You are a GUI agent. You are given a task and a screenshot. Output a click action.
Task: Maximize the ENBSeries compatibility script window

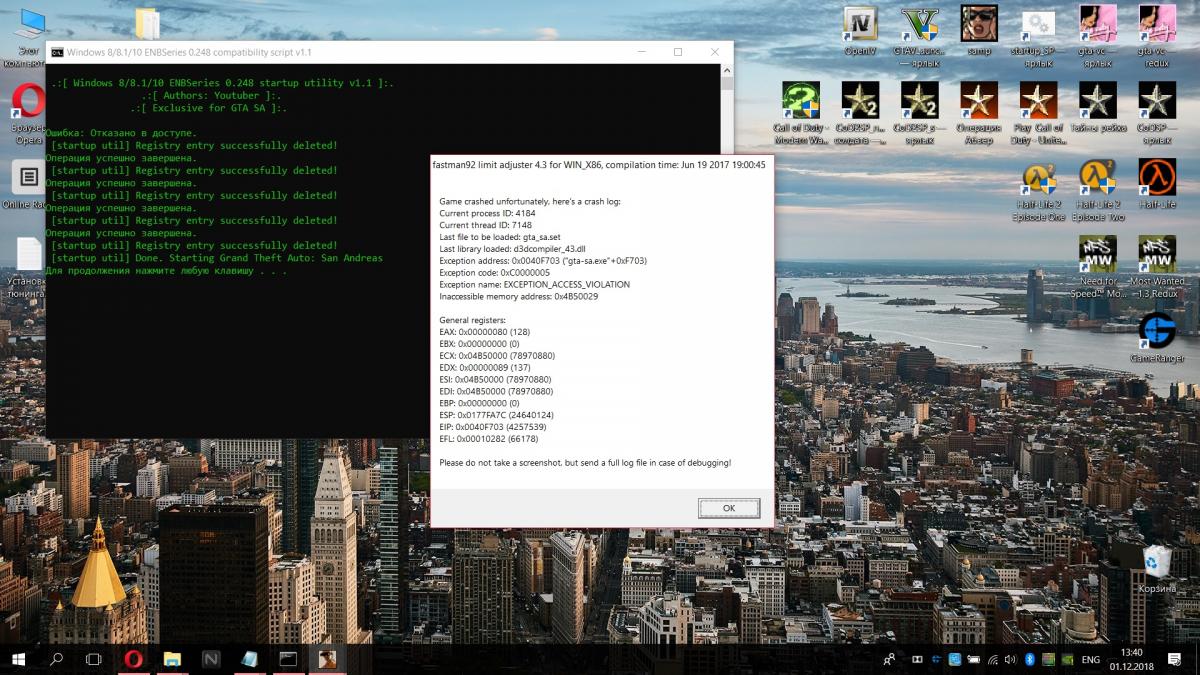(677, 52)
